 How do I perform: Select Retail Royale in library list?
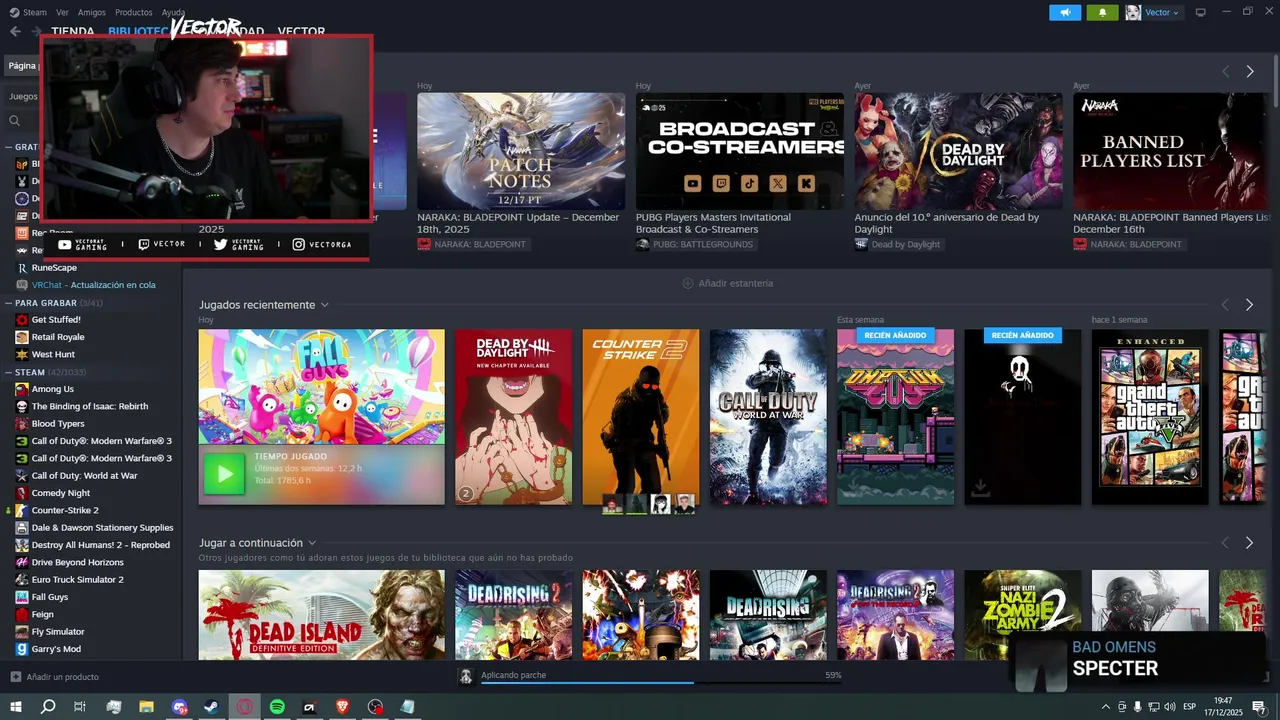click(58, 337)
